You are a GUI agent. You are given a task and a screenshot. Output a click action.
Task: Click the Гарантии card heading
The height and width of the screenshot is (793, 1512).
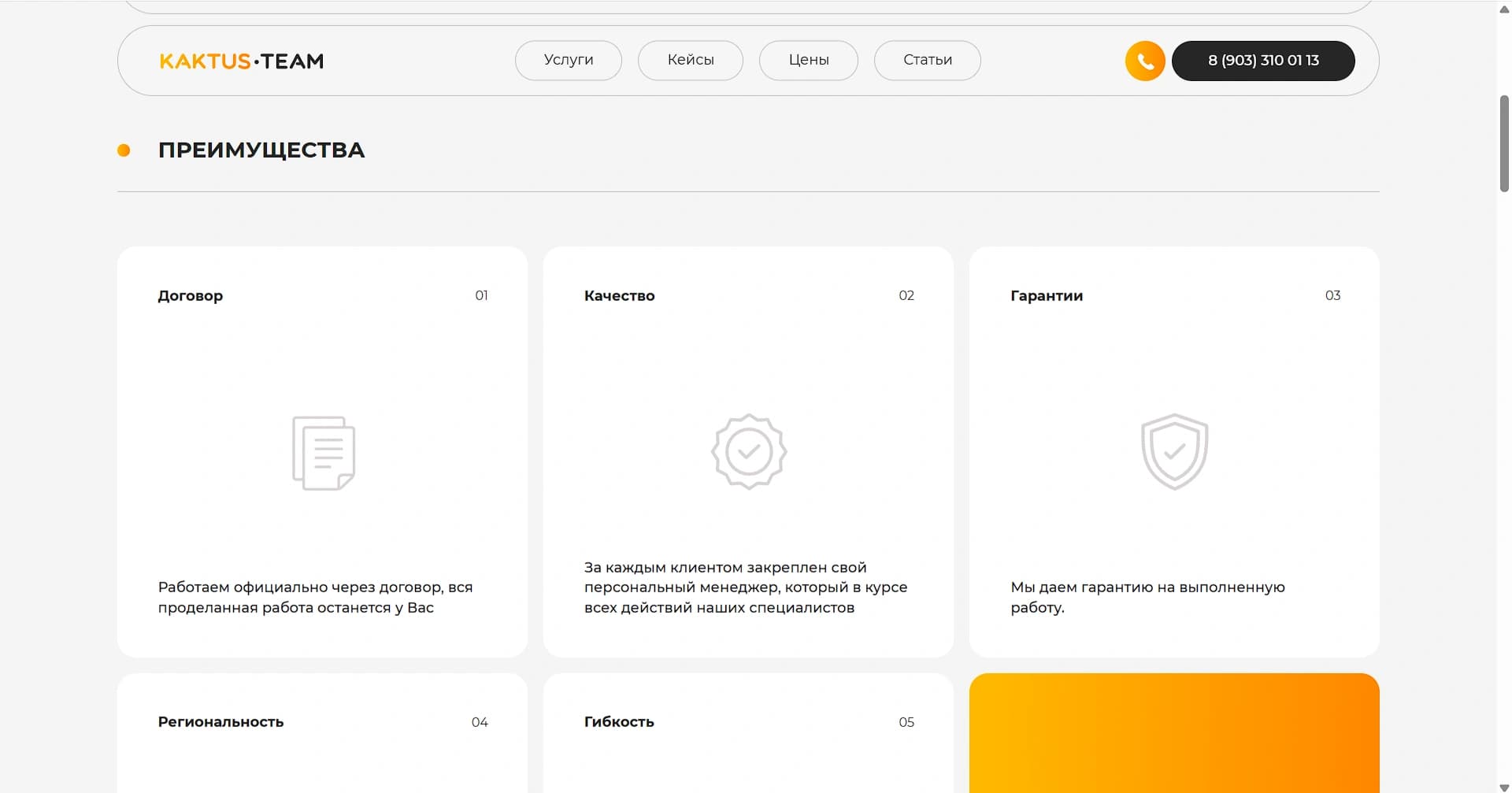[1047, 296]
